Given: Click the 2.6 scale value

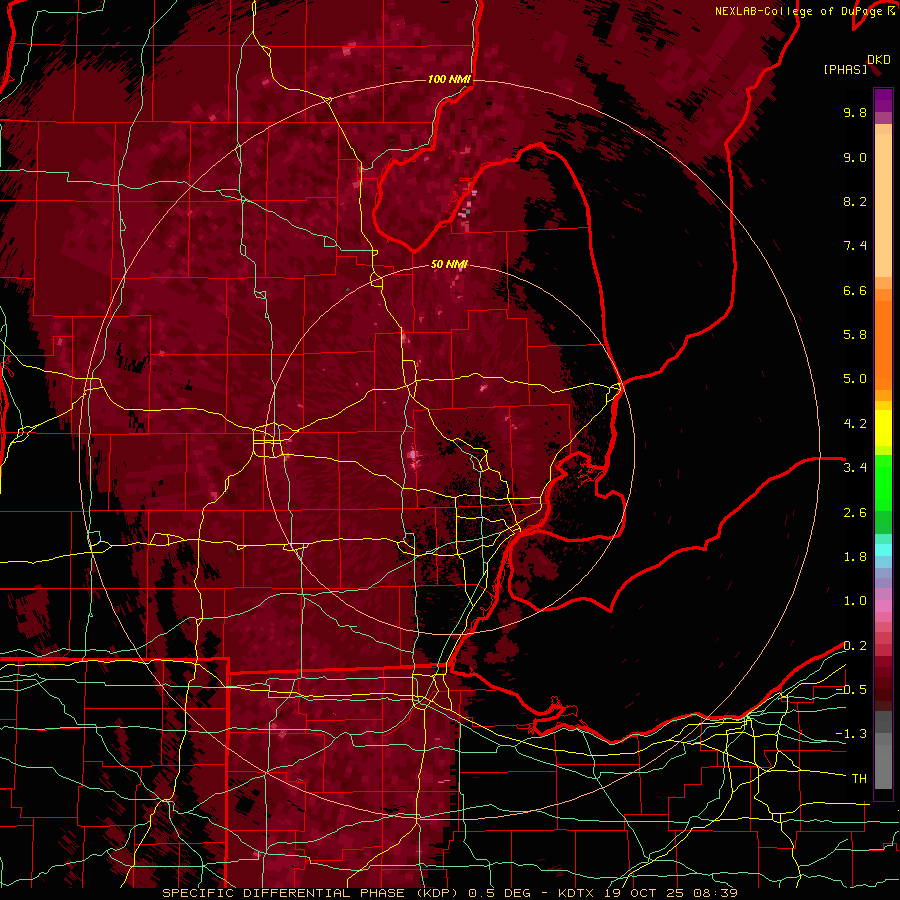Looking at the screenshot, I should [x=855, y=513].
